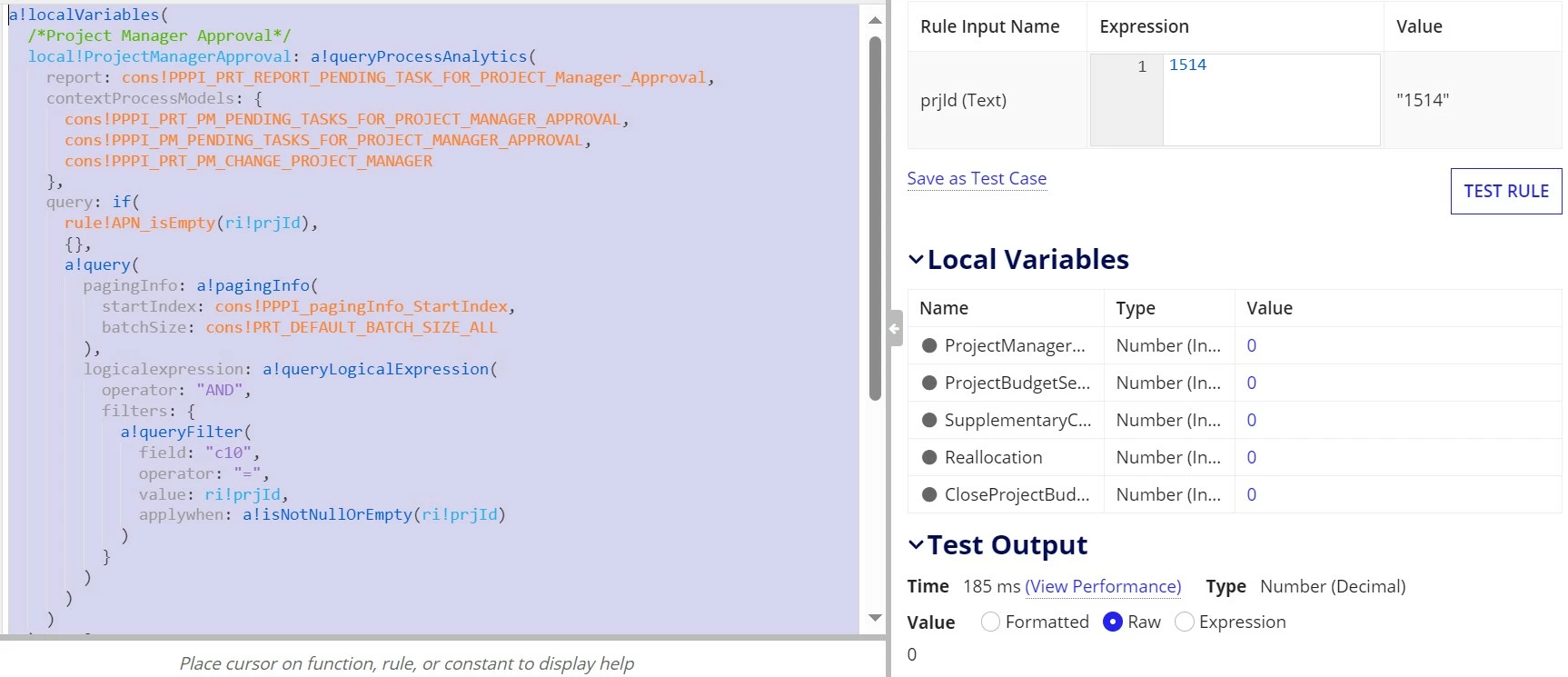Click the cons!PPPI_PM_PENDING_TASKS_FOR_PROJECT_MANAGER_APPROVAL constant
1568x677 pixels.
click(x=323, y=140)
